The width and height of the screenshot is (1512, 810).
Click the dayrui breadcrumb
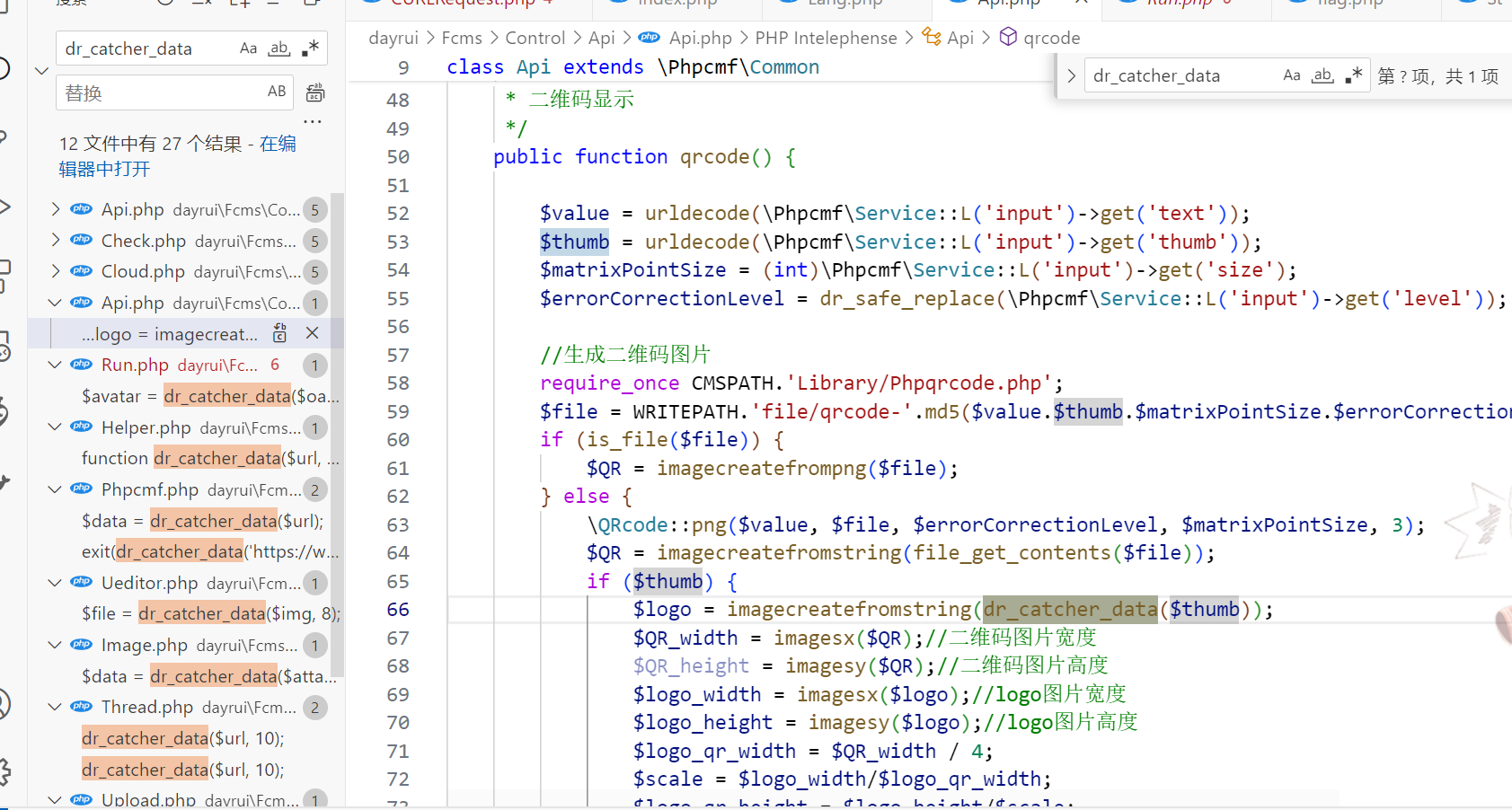[393, 38]
